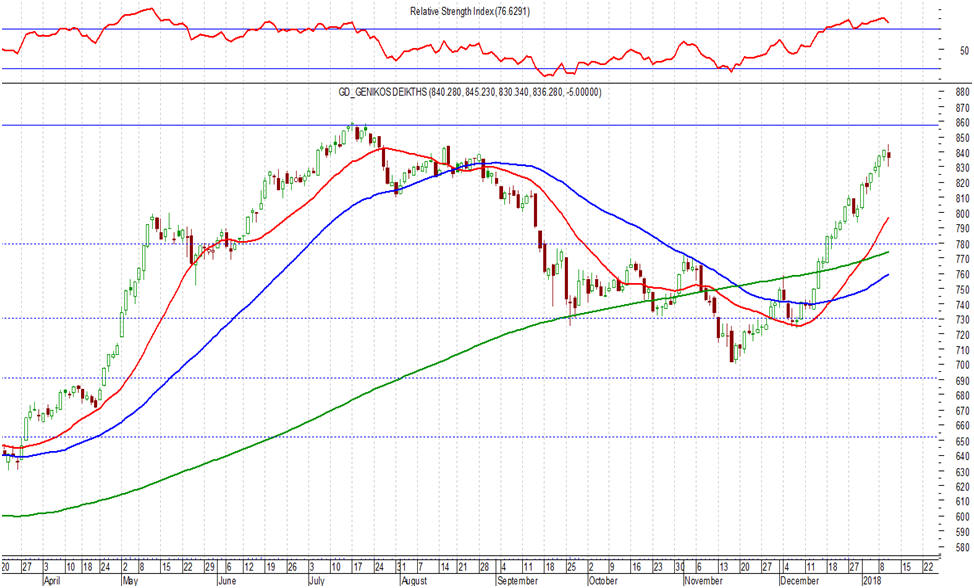The height and width of the screenshot is (588, 974).
Task: Select date tick 23 on time axis
Action: (x=657, y=567)
